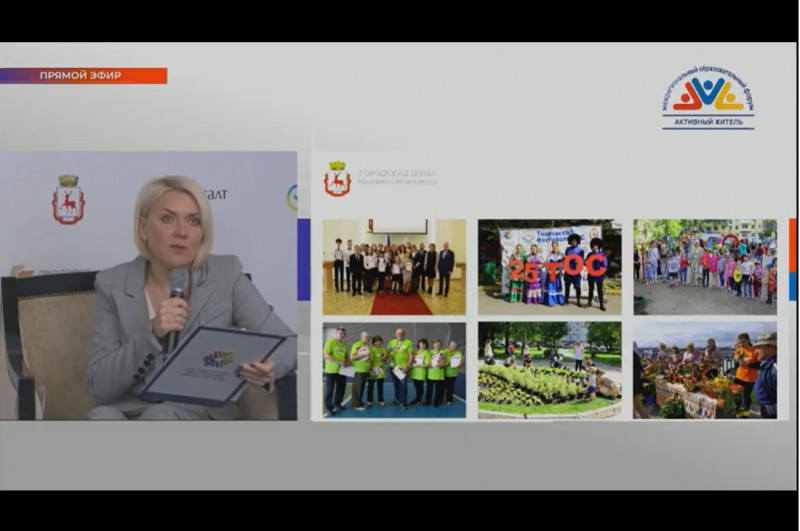
Task: Click the Активный житель forum logo
Action: coord(707,98)
